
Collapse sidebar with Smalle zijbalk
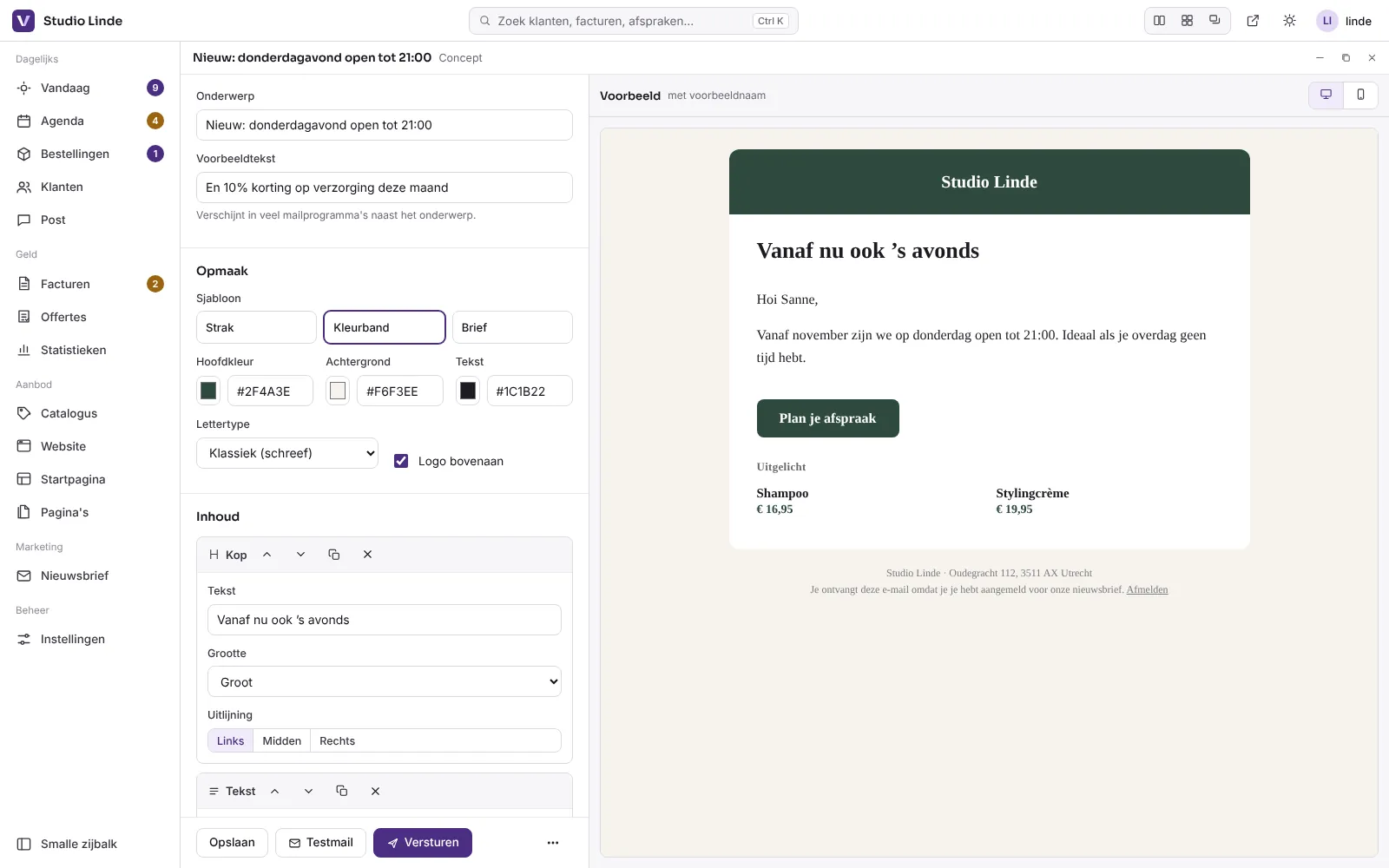89,844
